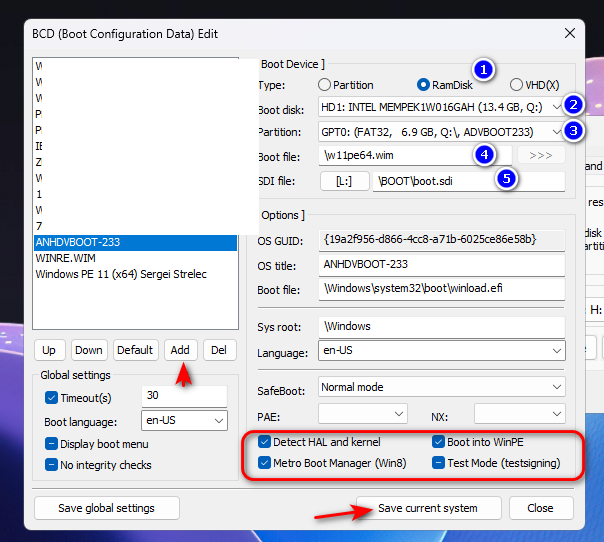
Task: Click the Default button
Action: (135, 350)
